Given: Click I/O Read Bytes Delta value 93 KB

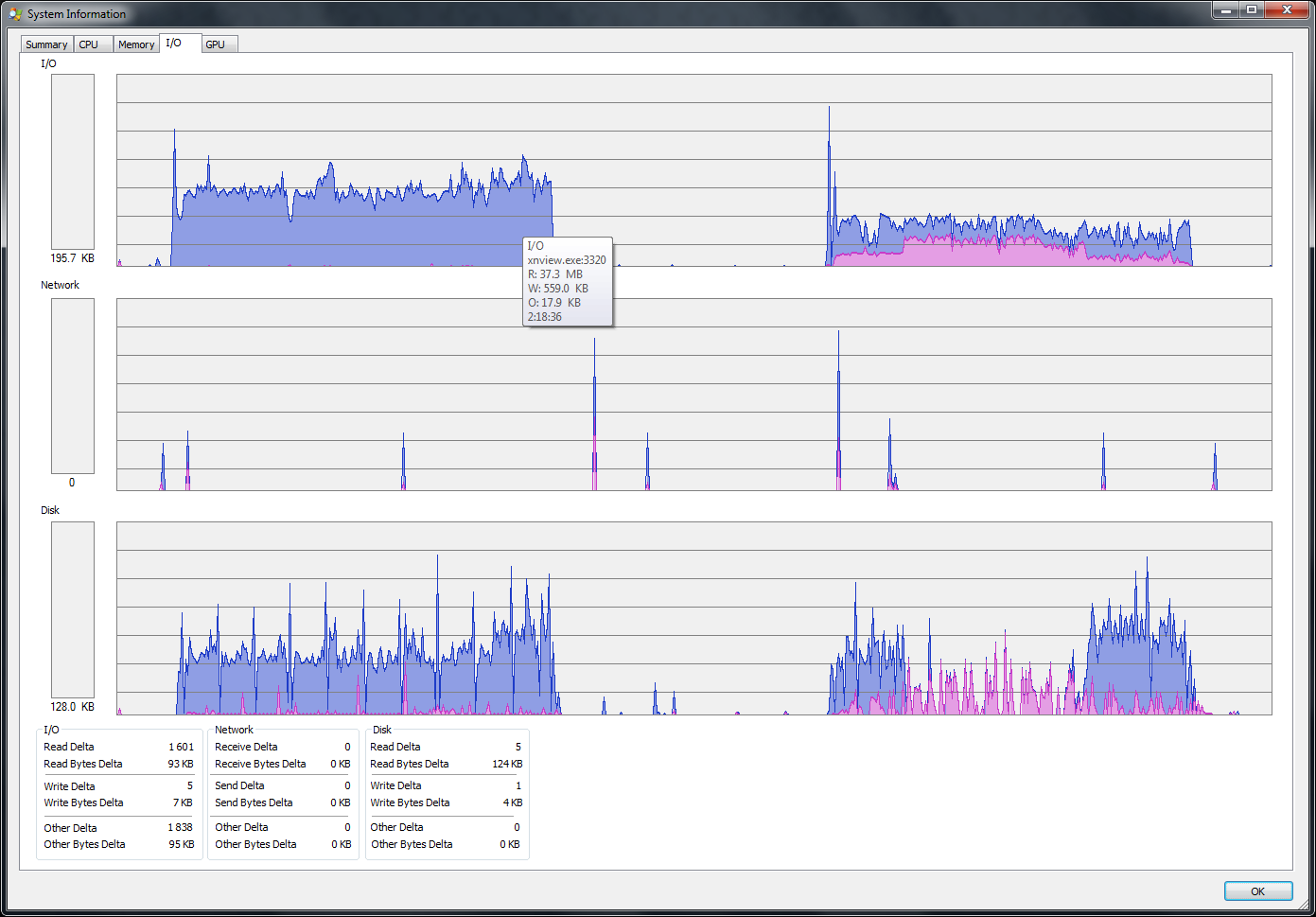Looking at the screenshot, I should [x=181, y=764].
